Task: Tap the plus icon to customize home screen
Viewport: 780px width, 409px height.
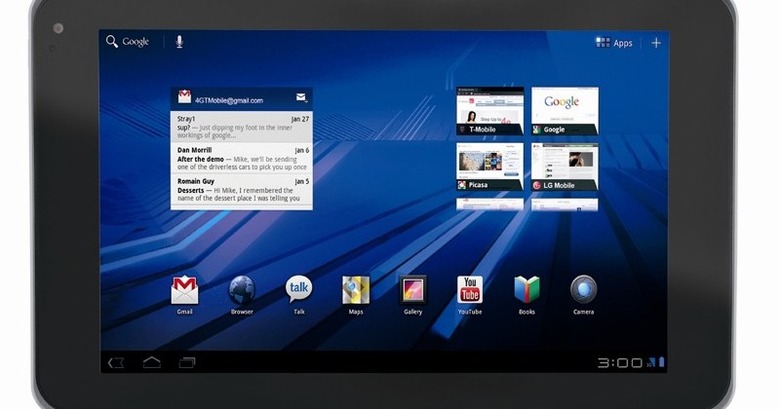Action: pos(656,43)
